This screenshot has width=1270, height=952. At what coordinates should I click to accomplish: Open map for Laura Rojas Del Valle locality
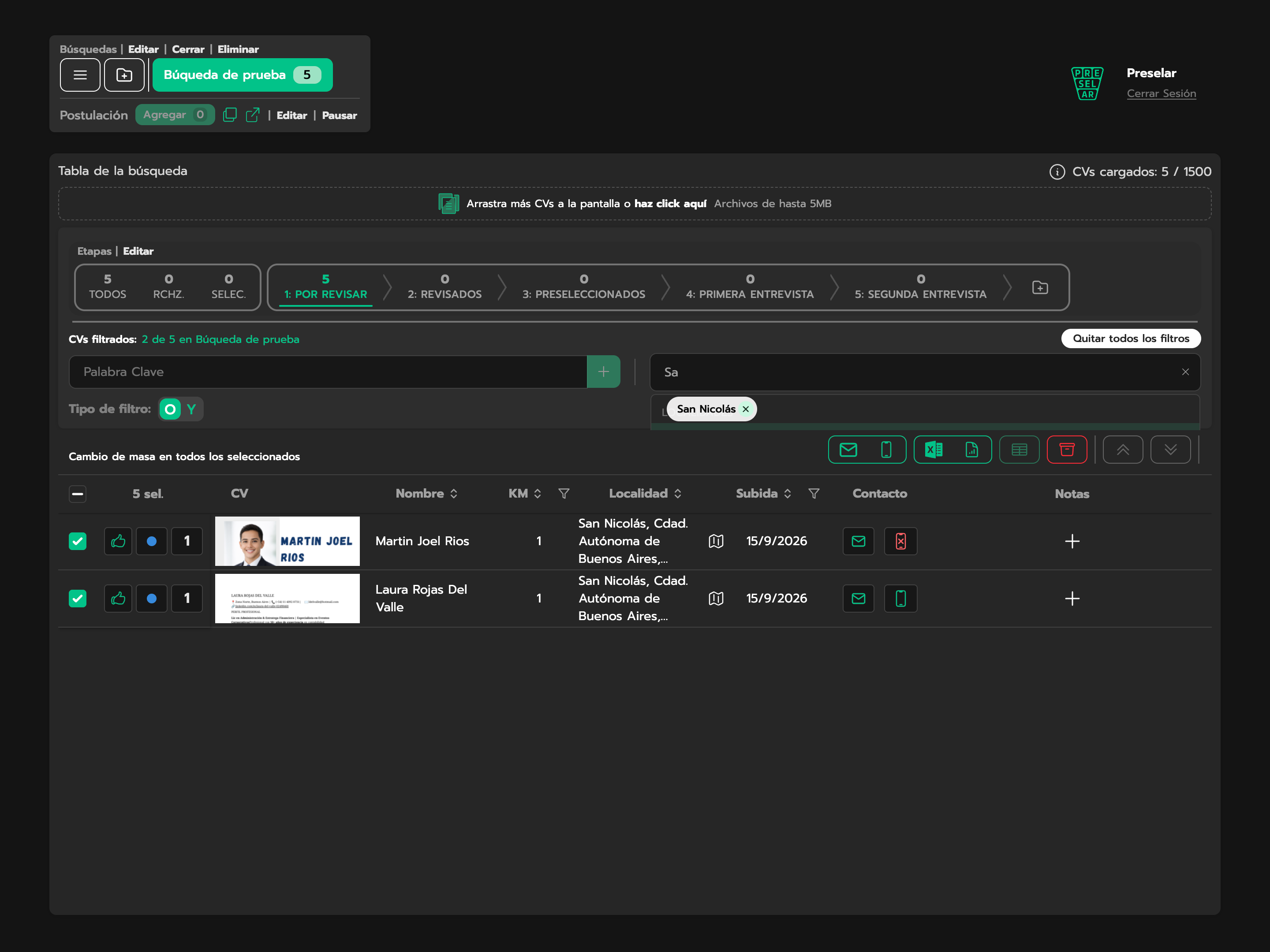[716, 599]
